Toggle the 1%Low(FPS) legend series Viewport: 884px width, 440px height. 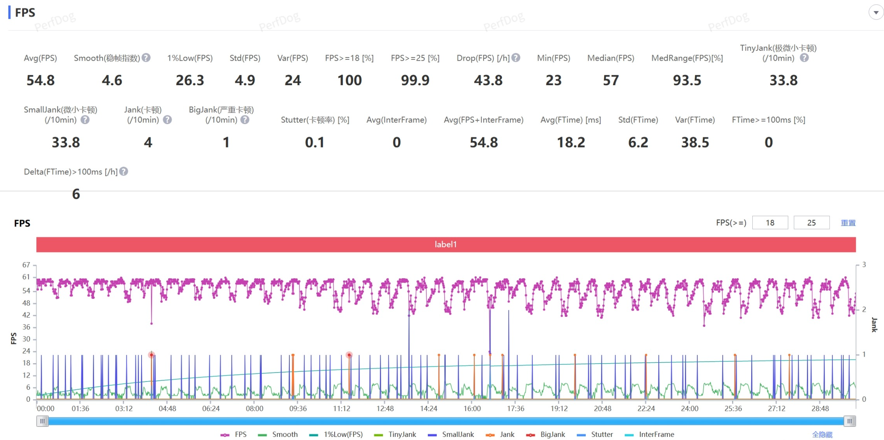tap(334, 435)
